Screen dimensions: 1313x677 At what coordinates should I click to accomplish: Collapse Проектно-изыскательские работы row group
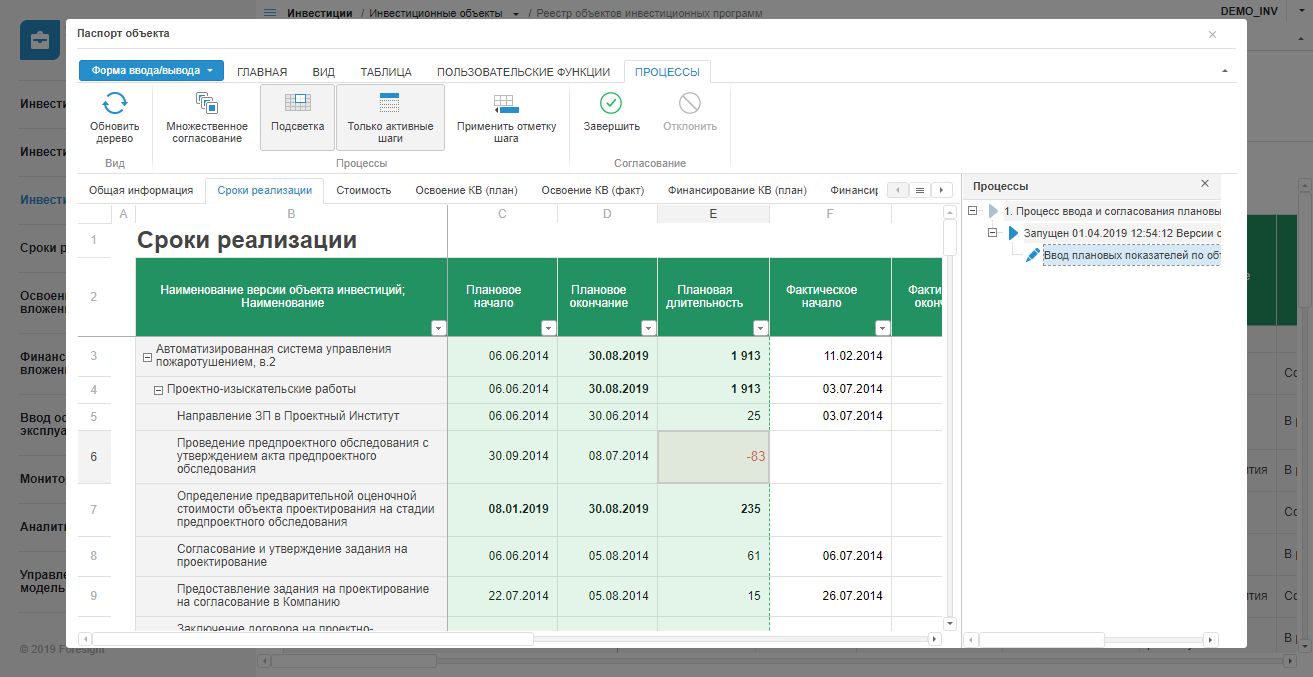click(158, 390)
